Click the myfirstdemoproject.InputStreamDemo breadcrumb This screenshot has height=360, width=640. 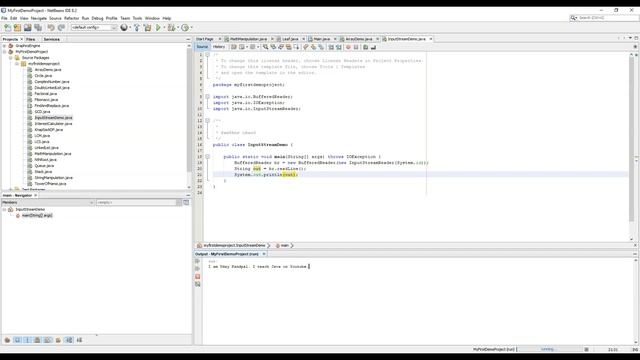pyautogui.click(x=234, y=245)
